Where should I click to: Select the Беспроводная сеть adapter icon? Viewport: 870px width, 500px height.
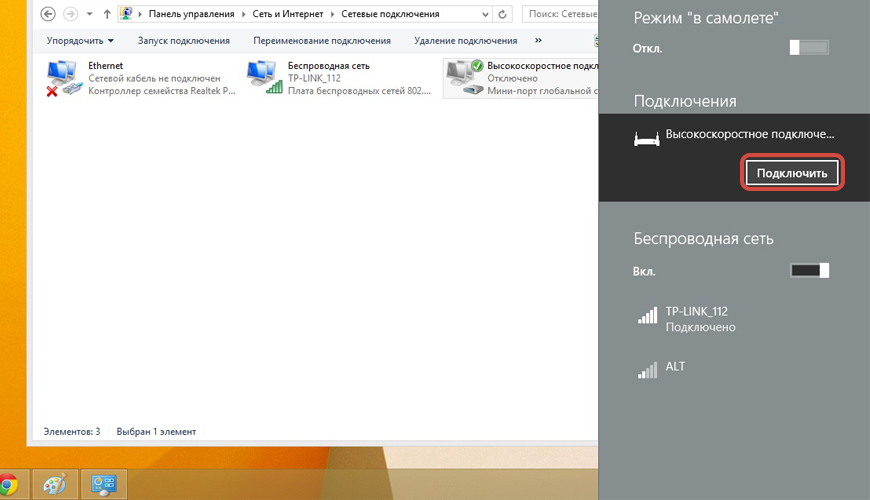click(265, 77)
